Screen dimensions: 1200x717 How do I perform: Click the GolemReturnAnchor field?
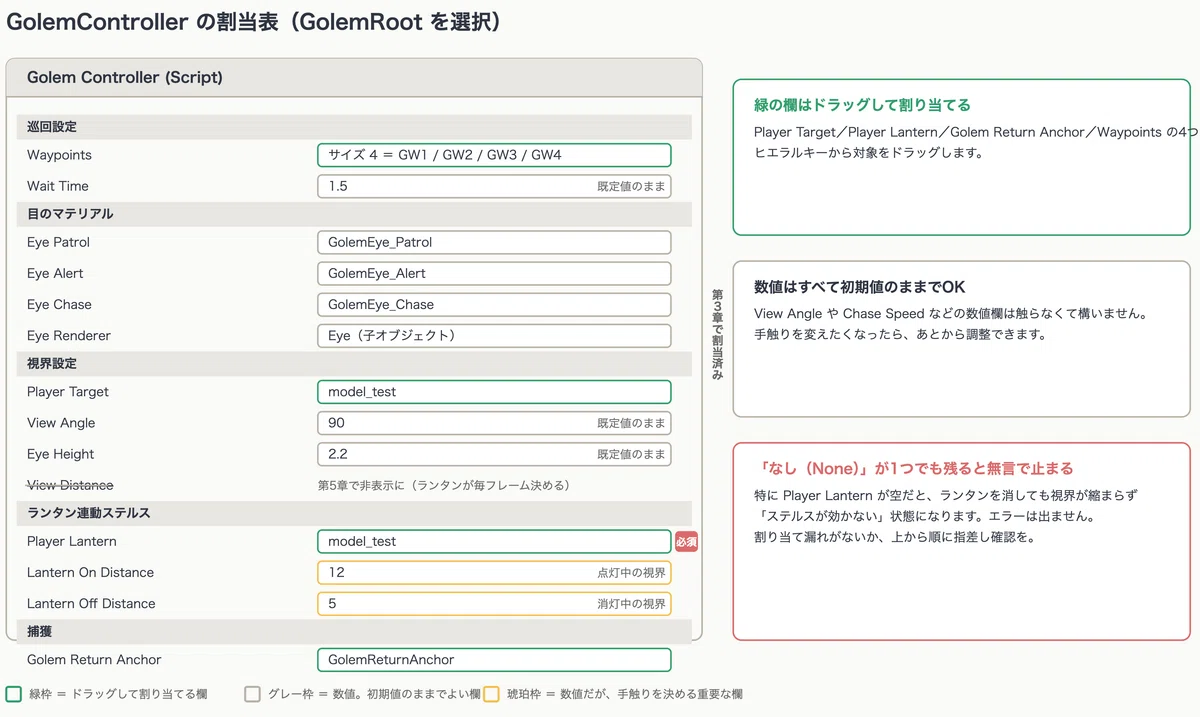pos(494,660)
